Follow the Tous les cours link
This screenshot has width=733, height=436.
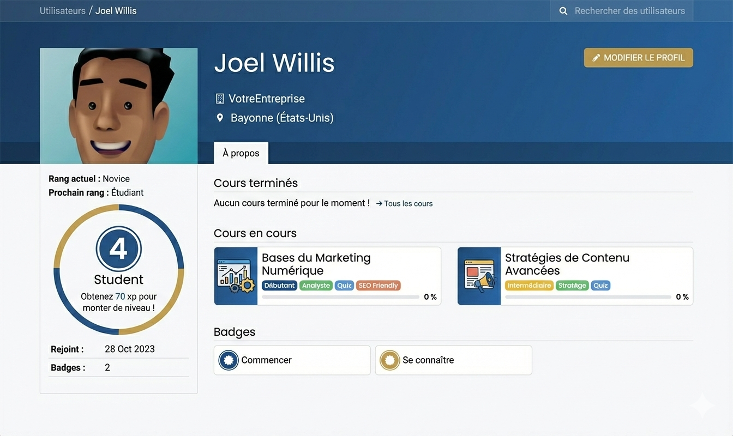tap(404, 204)
